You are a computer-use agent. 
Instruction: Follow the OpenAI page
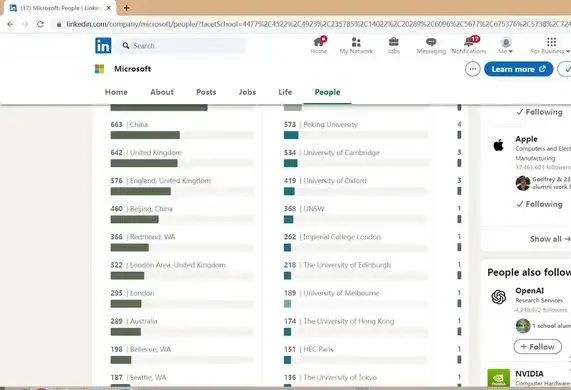click(537, 347)
